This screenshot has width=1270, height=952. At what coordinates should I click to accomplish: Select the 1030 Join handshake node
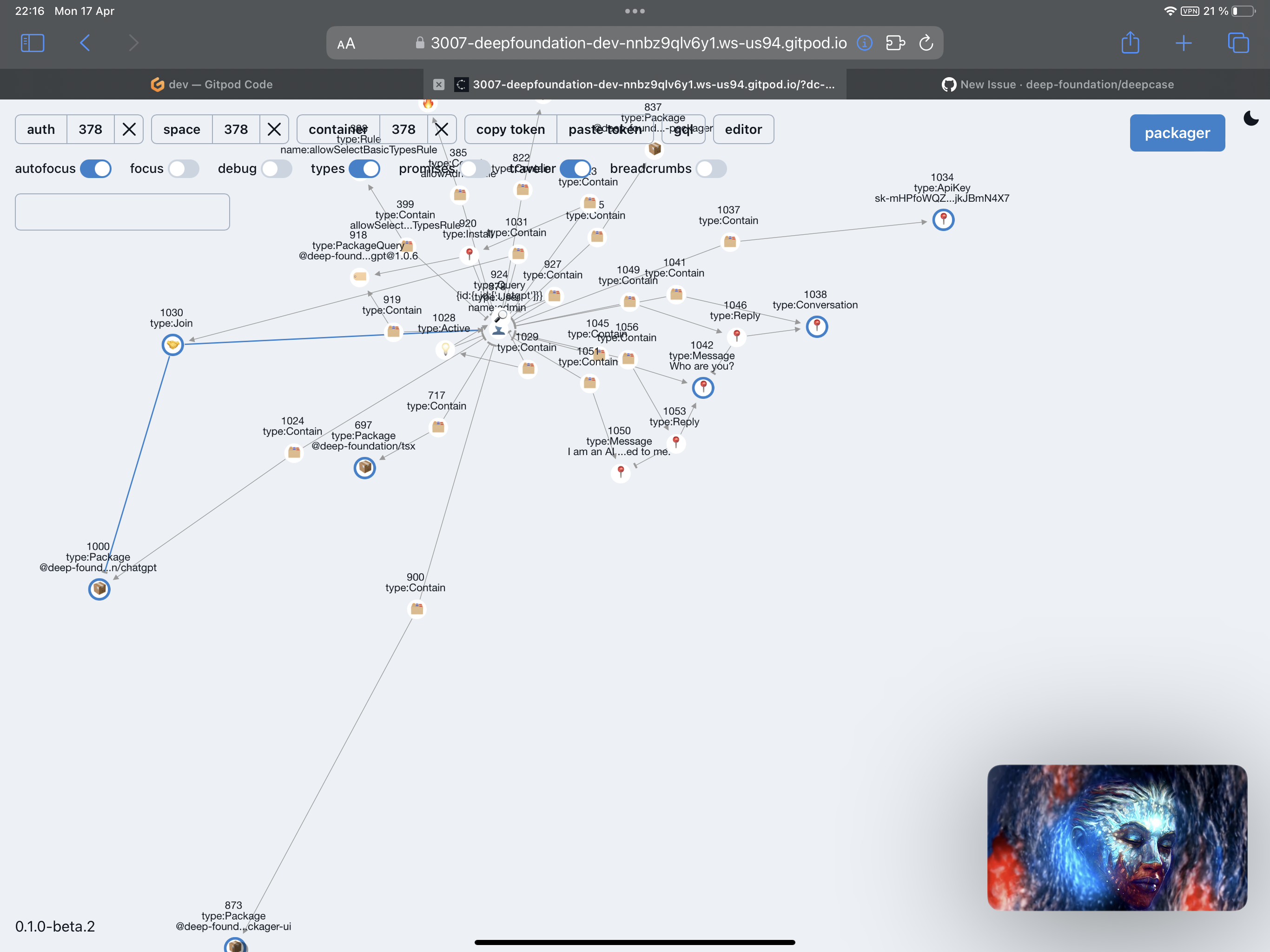[172, 344]
